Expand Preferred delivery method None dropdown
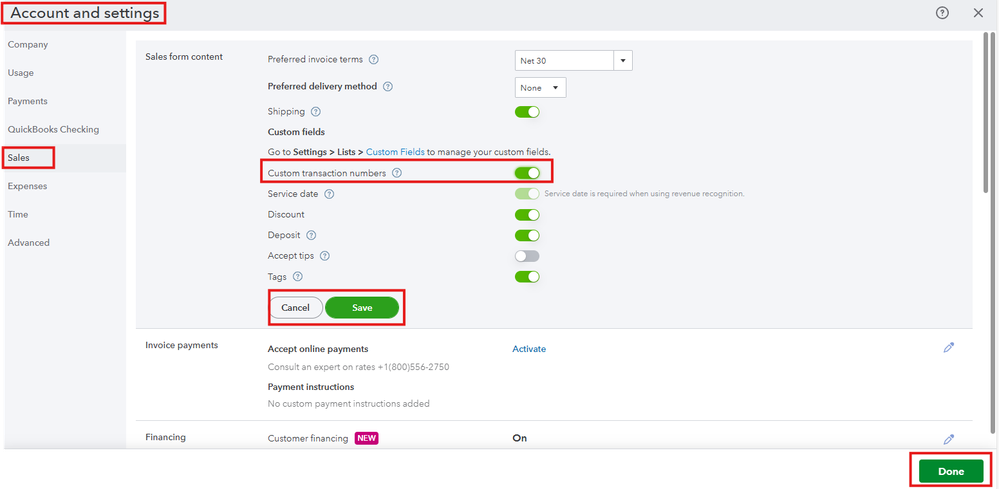The image size is (999, 489). (x=540, y=88)
